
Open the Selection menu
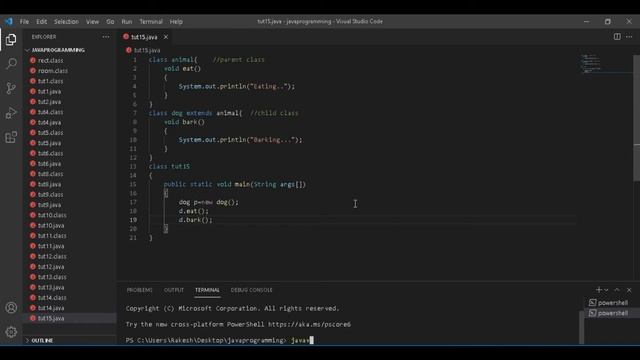[x=66, y=22]
